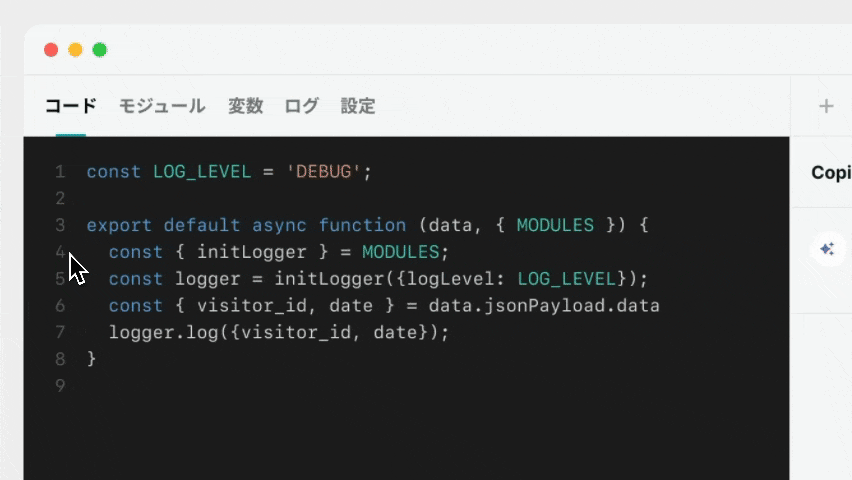Click the plus icon in top right
Viewport: 852px width, 480px height.
[x=826, y=106]
